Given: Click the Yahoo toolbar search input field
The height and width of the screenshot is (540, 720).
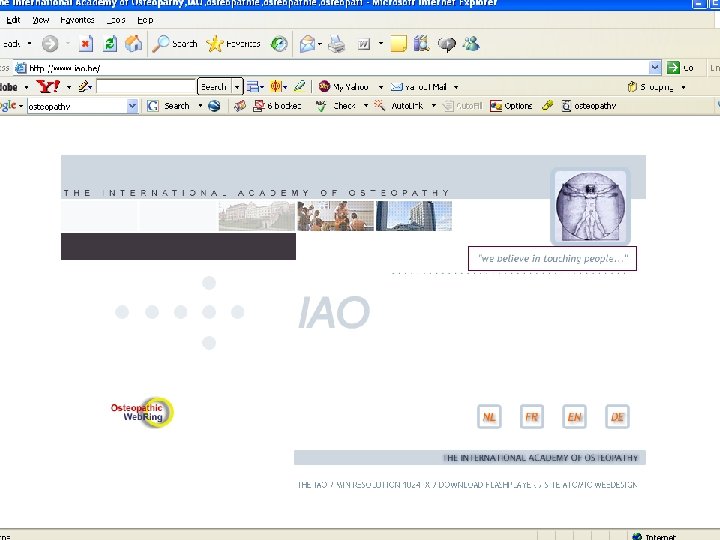Looking at the screenshot, I should coord(146,86).
